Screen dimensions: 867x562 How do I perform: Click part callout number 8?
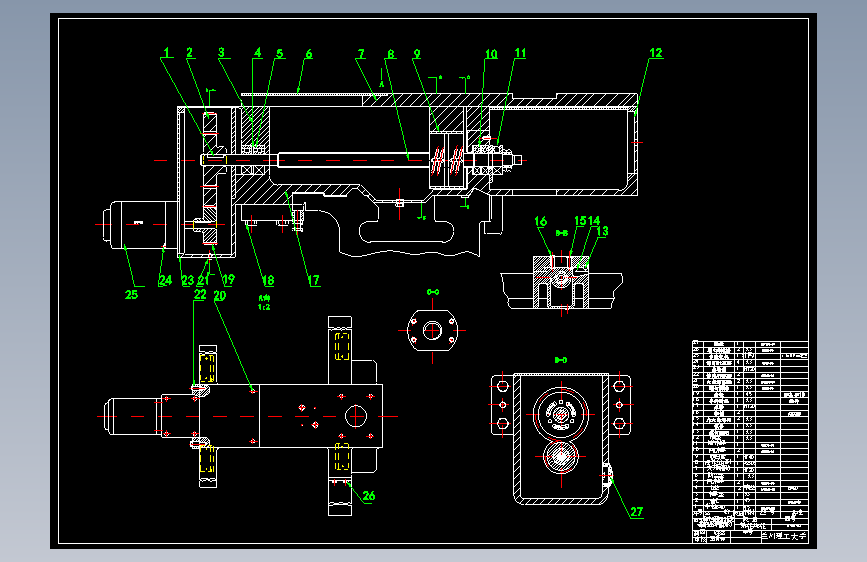click(391, 54)
